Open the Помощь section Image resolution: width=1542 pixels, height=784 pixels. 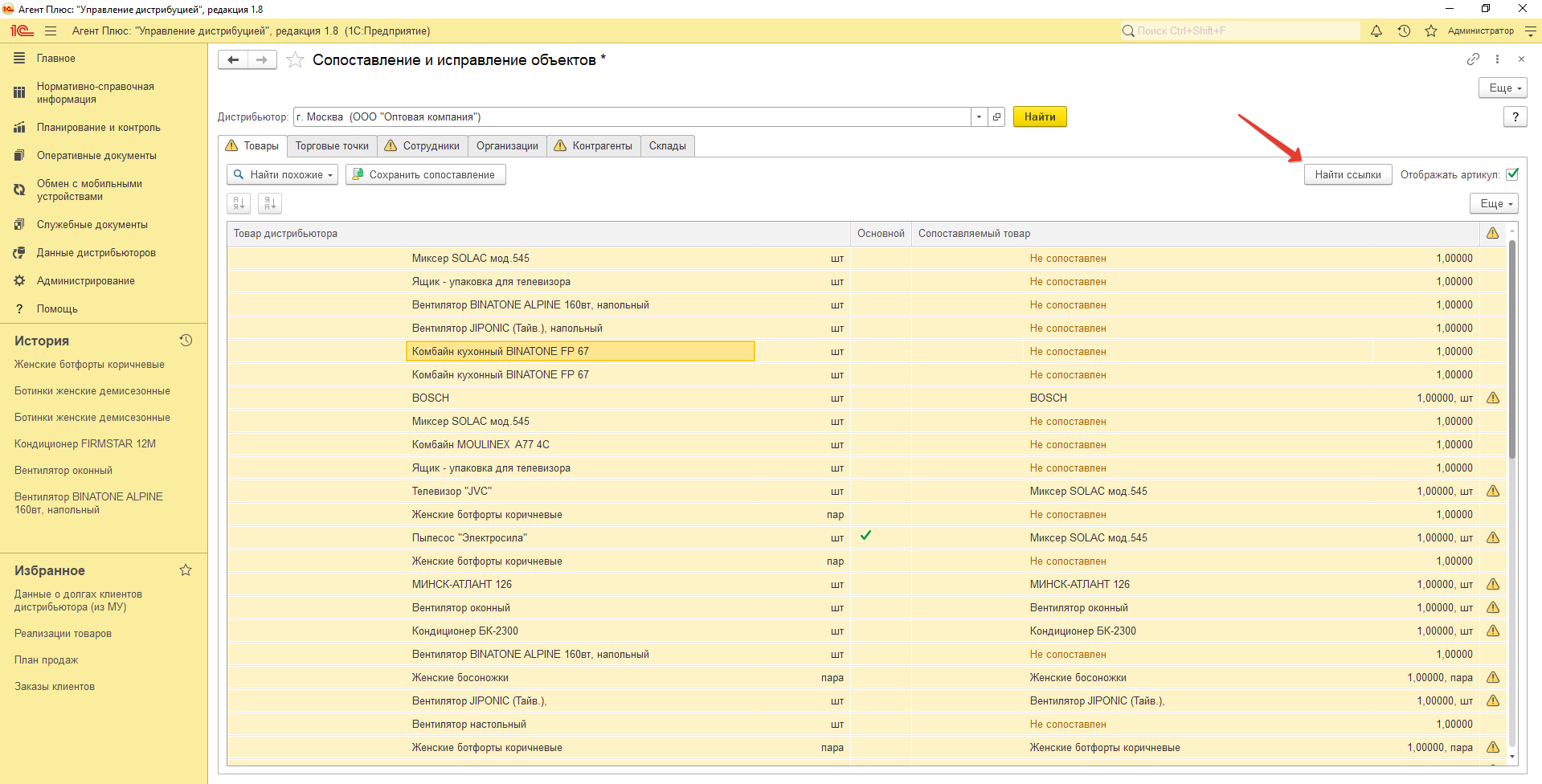point(57,308)
